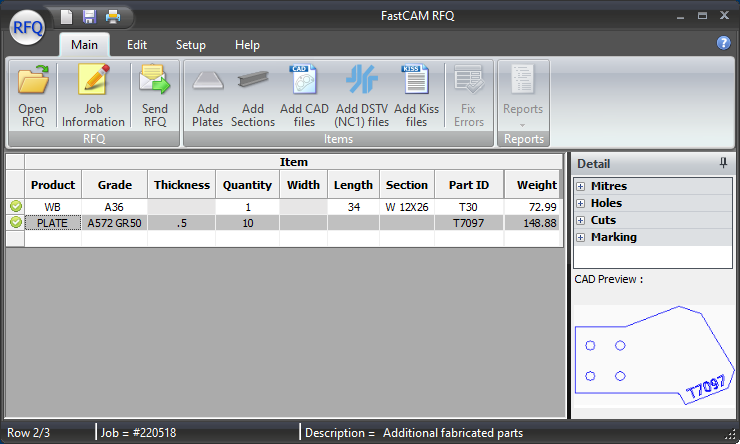This screenshot has height=444, width=740.
Task: Click the CAD preview drawing of T7097
Action: pos(654,355)
